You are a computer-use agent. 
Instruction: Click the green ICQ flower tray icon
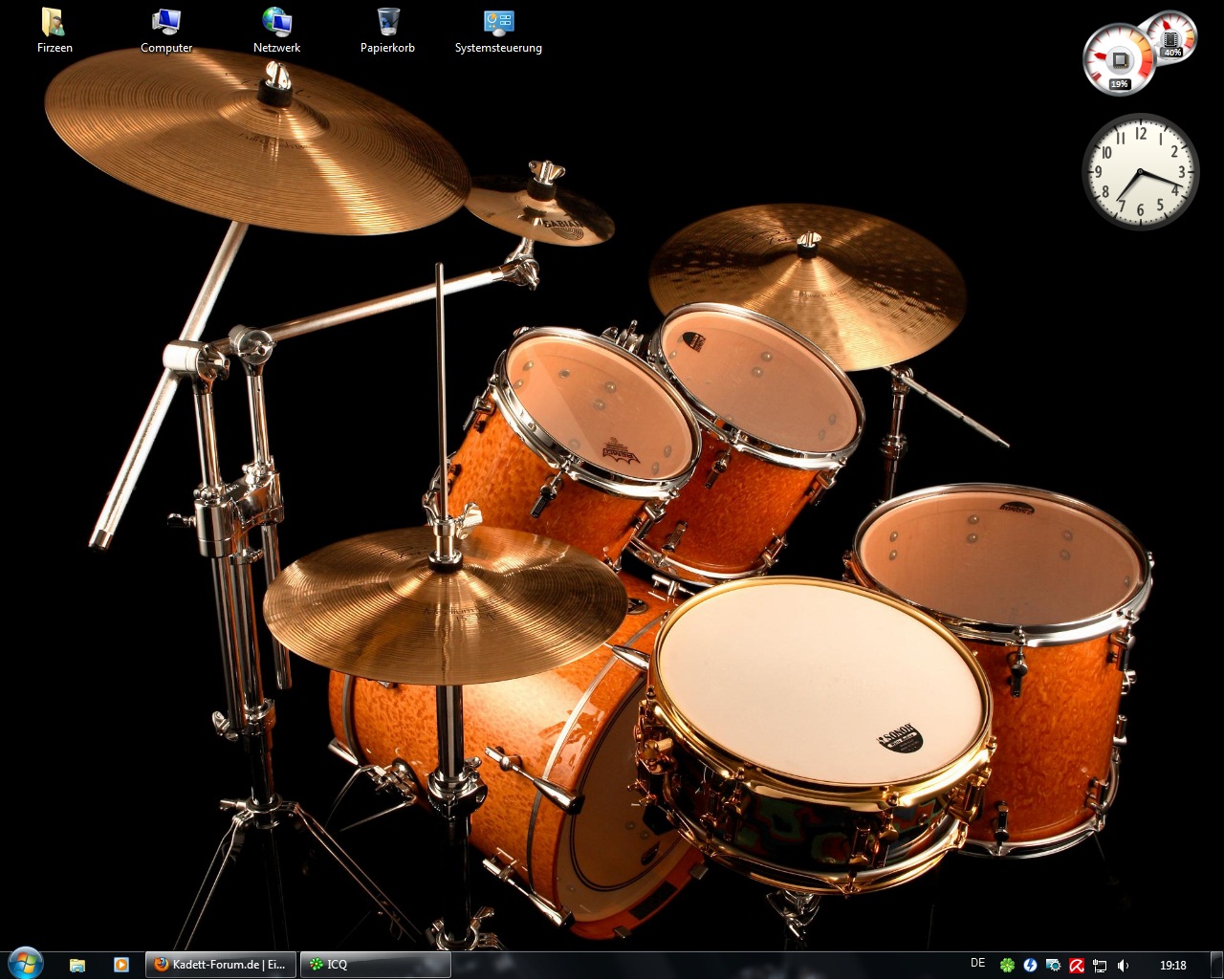point(1007,966)
